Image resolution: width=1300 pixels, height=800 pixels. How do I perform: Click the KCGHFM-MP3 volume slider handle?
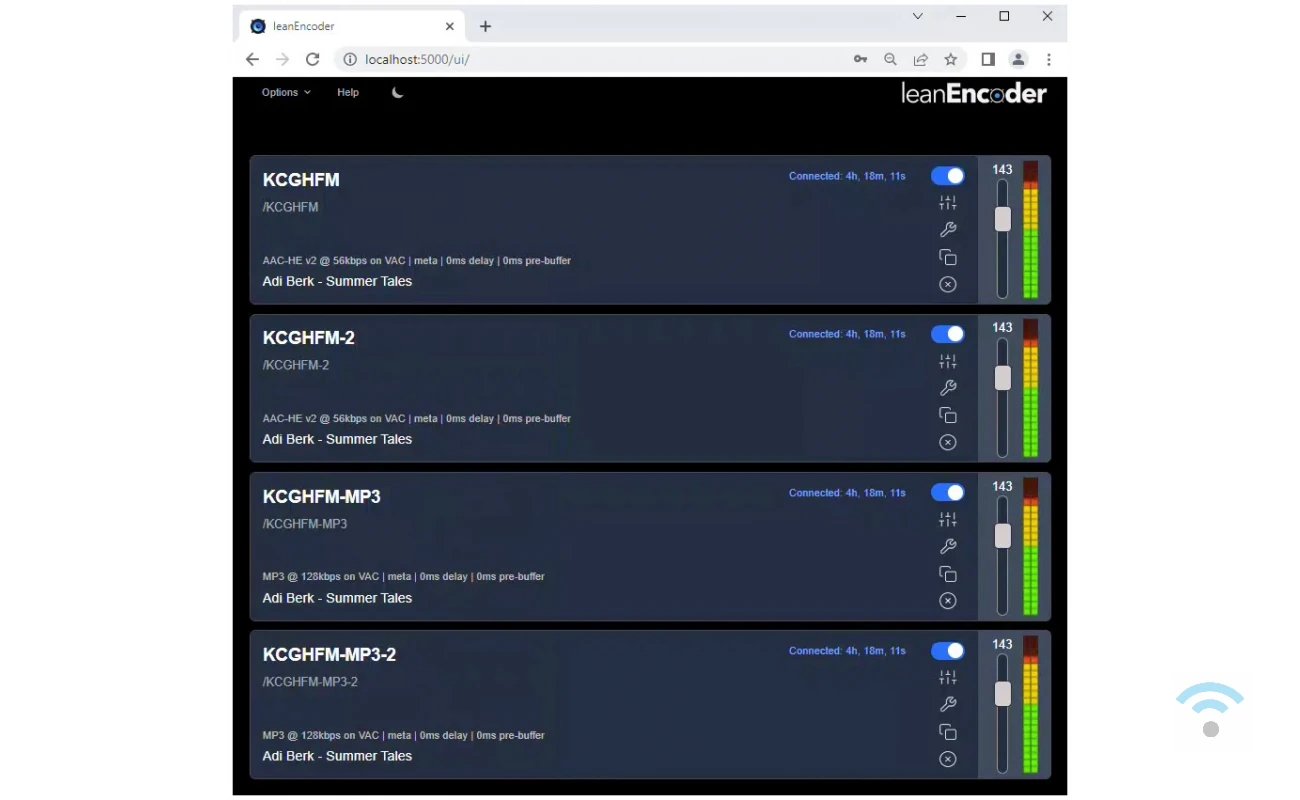[1002, 536]
